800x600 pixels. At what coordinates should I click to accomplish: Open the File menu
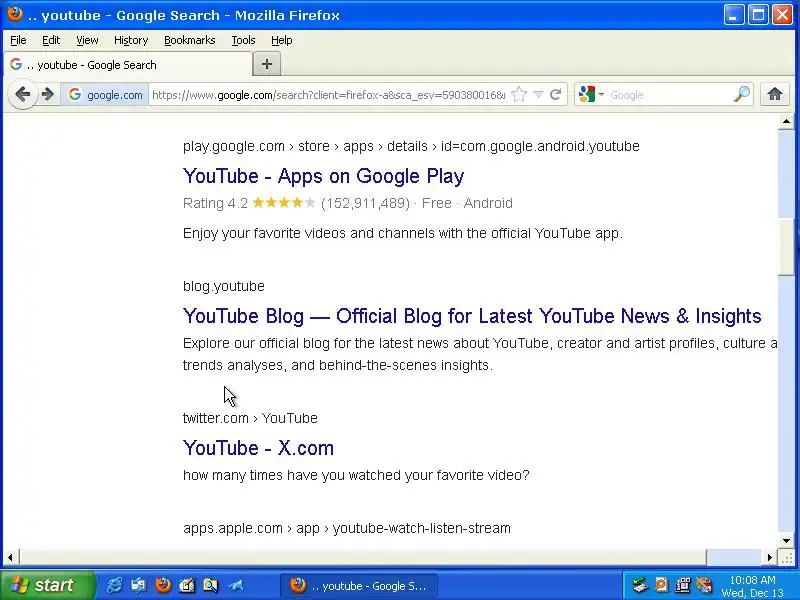pos(18,40)
